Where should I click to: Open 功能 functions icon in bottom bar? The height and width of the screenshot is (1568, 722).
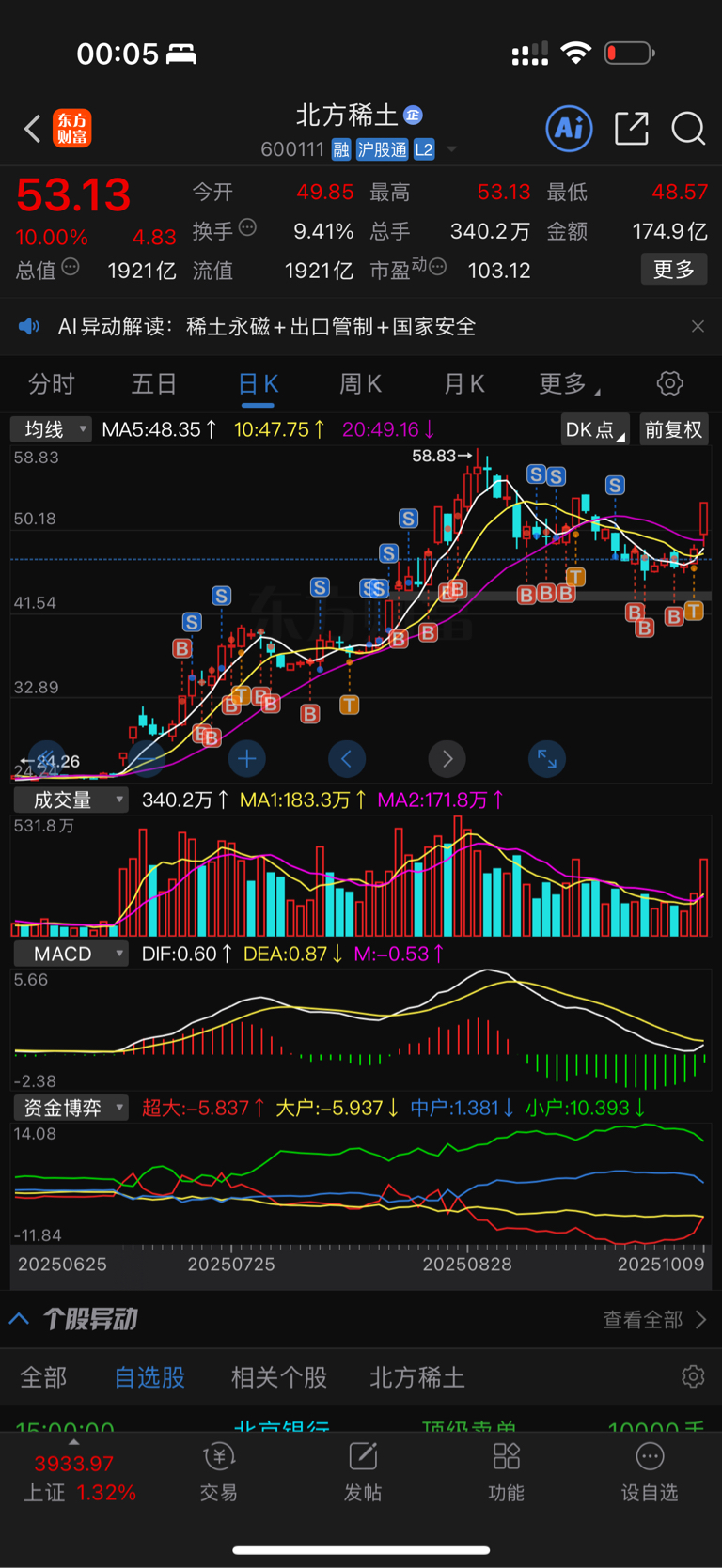[507, 1472]
